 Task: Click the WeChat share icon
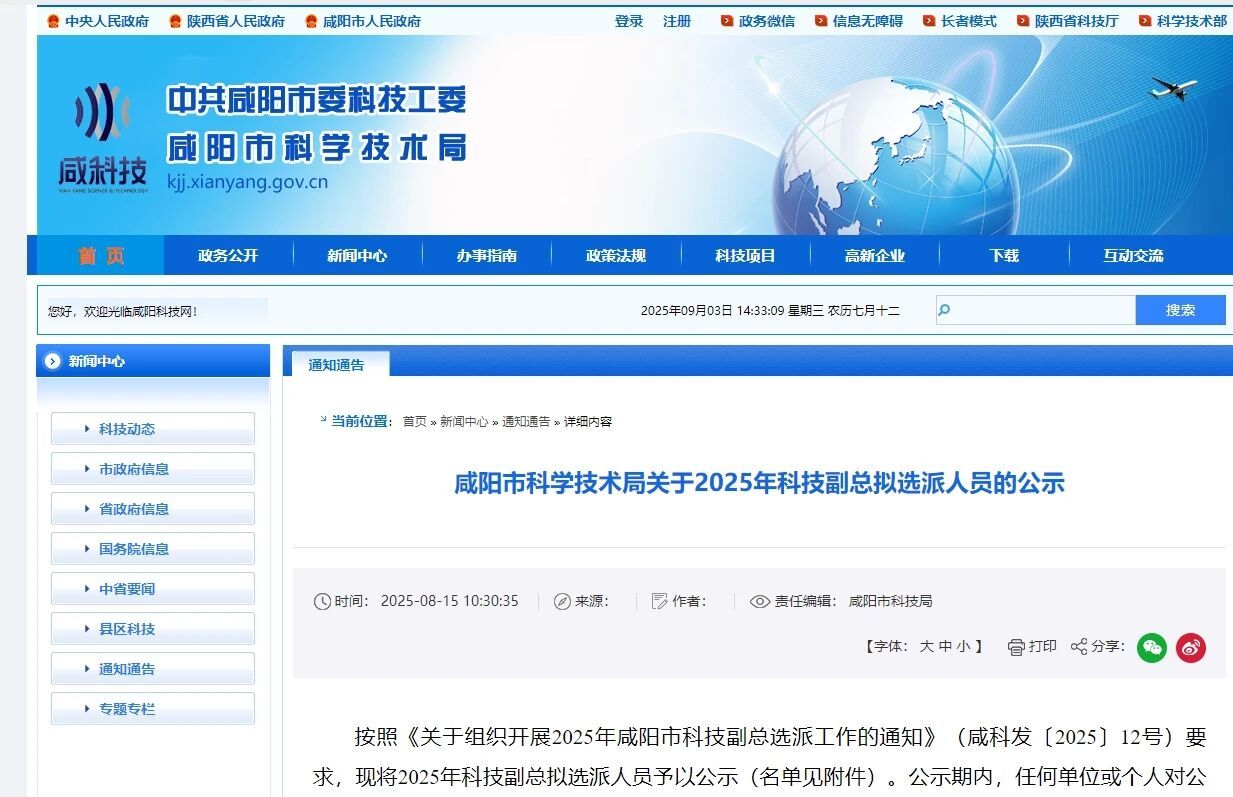pyautogui.click(x=1151, y=648)
